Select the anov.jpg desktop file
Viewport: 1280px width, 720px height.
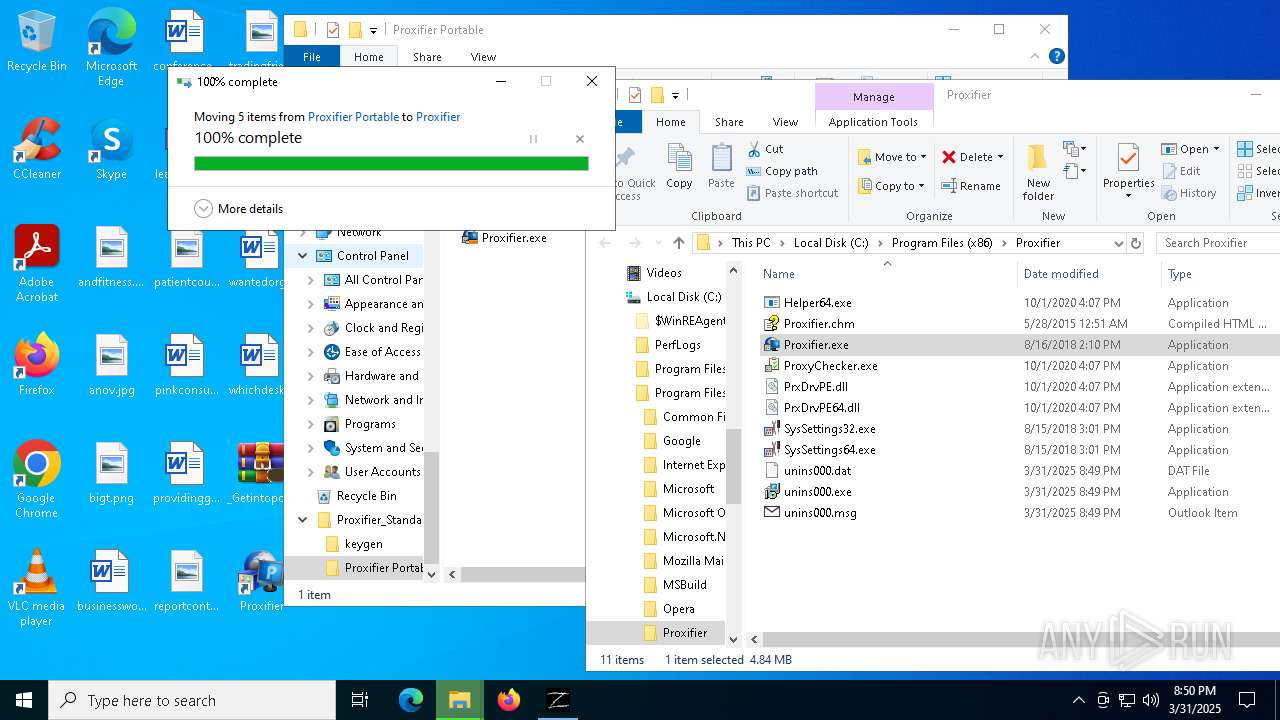click(x=111, y=365)
